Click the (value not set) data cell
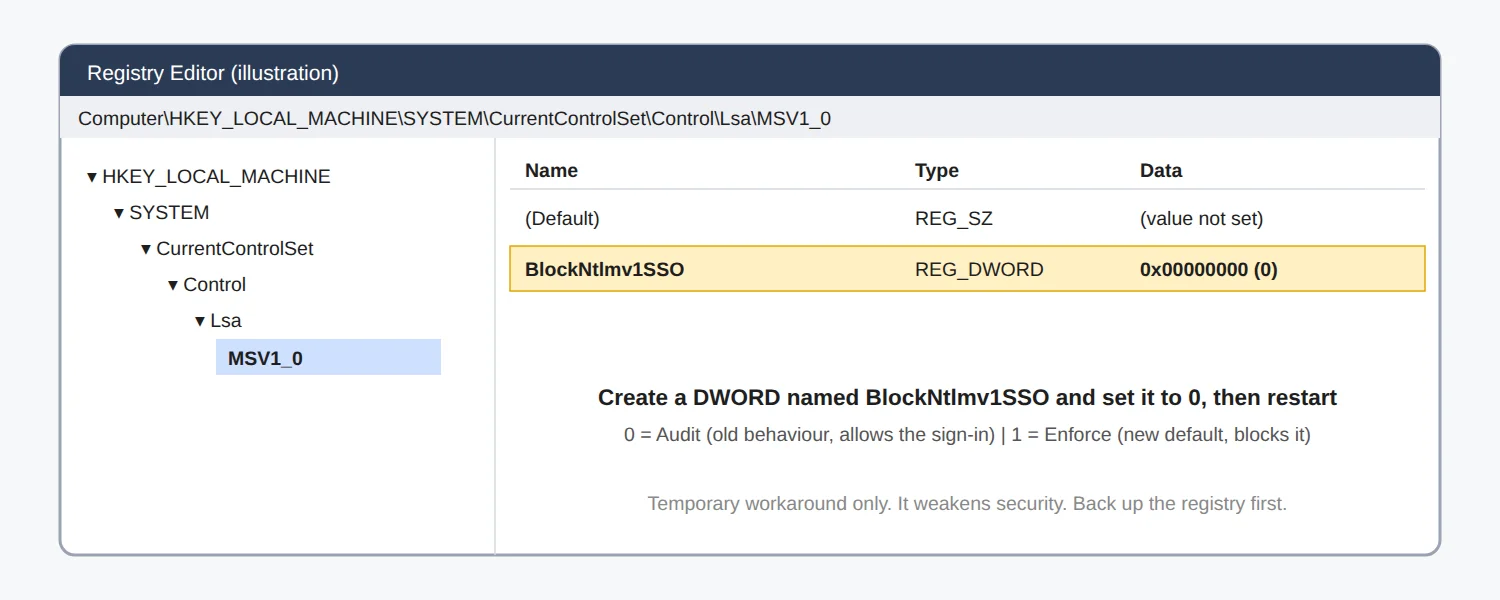This screenshot has width=1500, height=600. point(1201,218)
